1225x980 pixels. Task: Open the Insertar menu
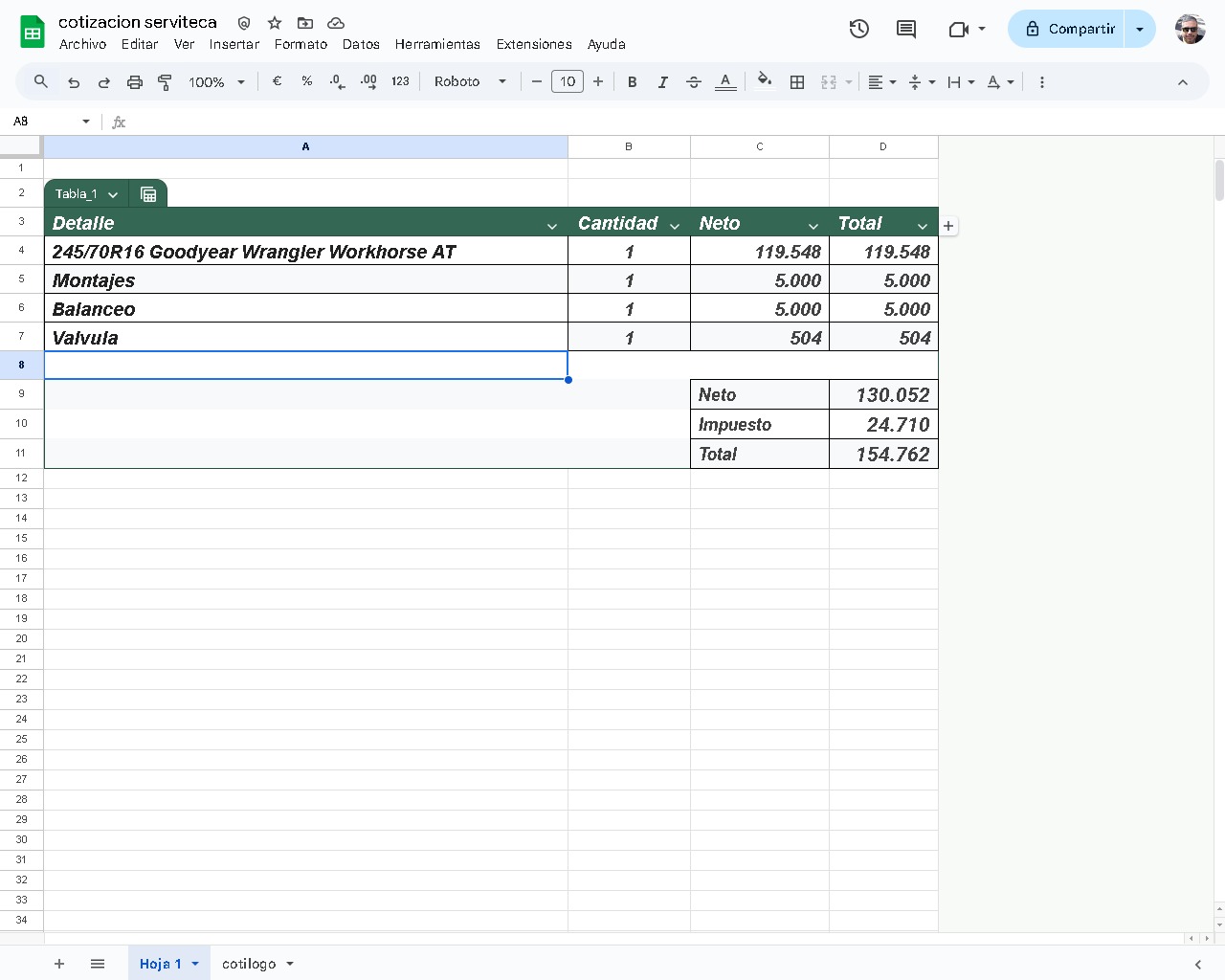pos(234,44)
